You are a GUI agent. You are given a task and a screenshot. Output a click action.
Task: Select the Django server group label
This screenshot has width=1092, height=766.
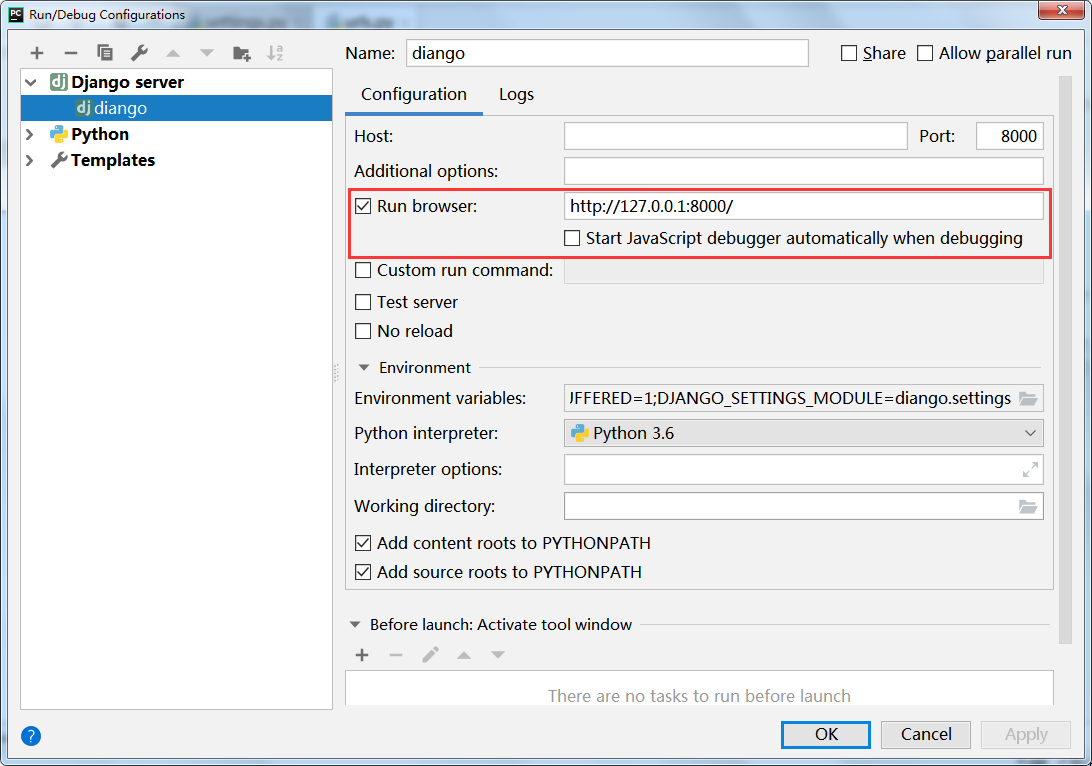tap(127, 82)
